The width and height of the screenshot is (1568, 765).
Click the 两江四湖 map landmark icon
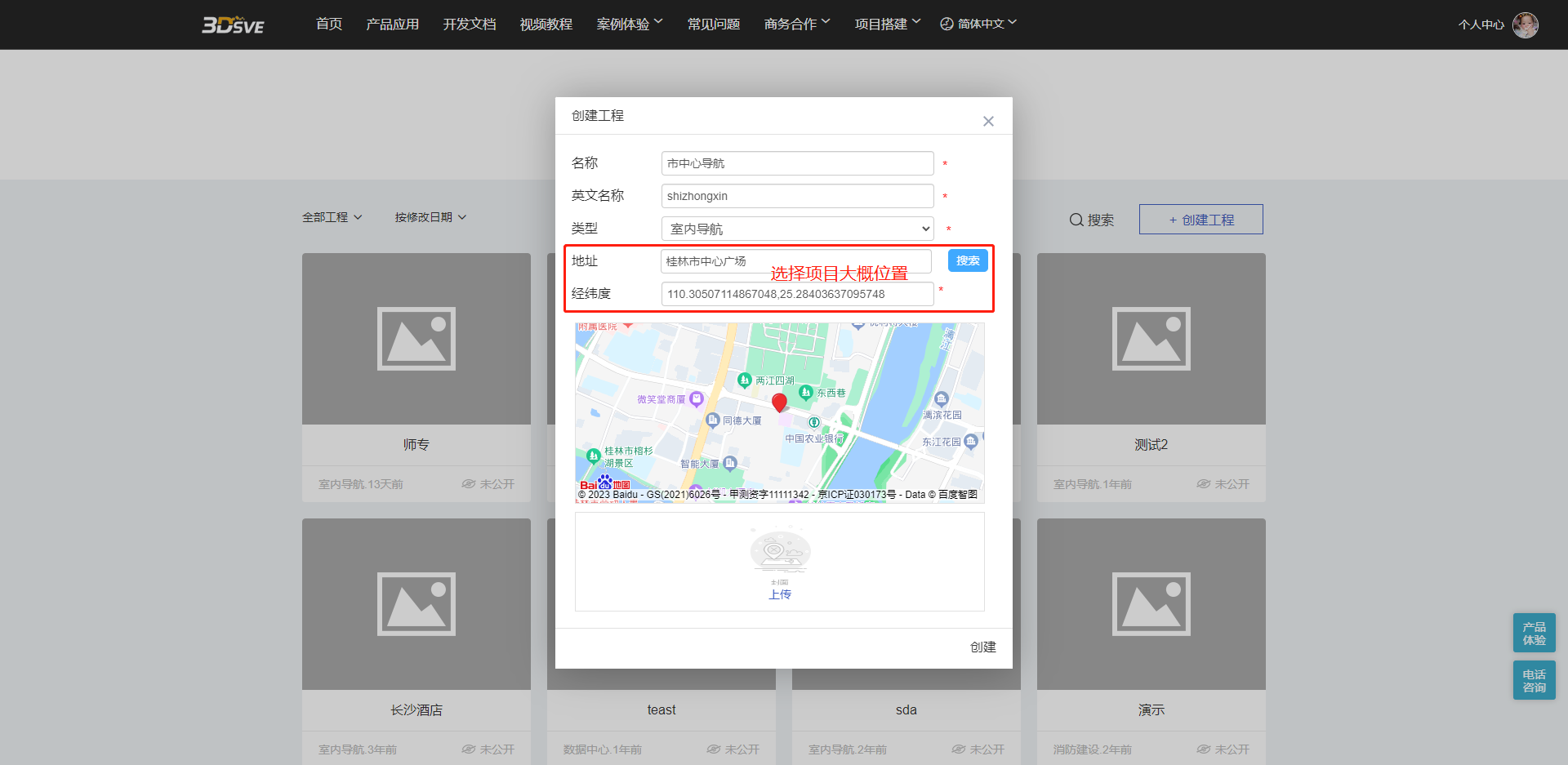(744, 380)
